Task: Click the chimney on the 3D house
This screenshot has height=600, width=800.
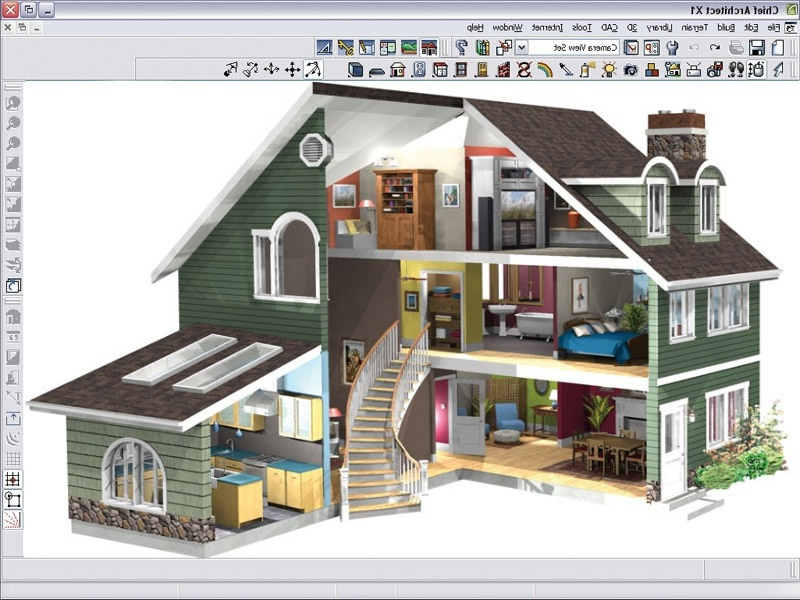Action: 676,135
